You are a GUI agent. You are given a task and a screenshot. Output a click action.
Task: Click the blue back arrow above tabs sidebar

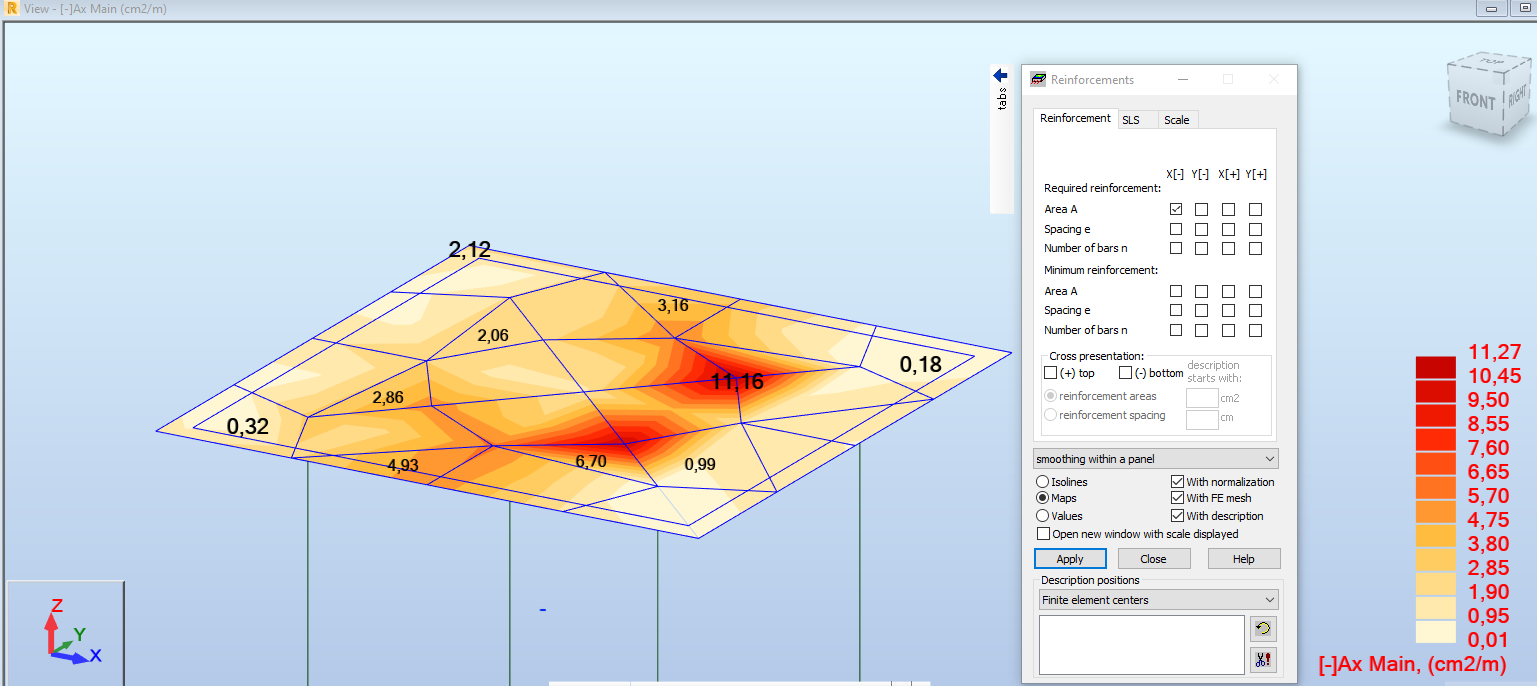click(x=999, y=74)
